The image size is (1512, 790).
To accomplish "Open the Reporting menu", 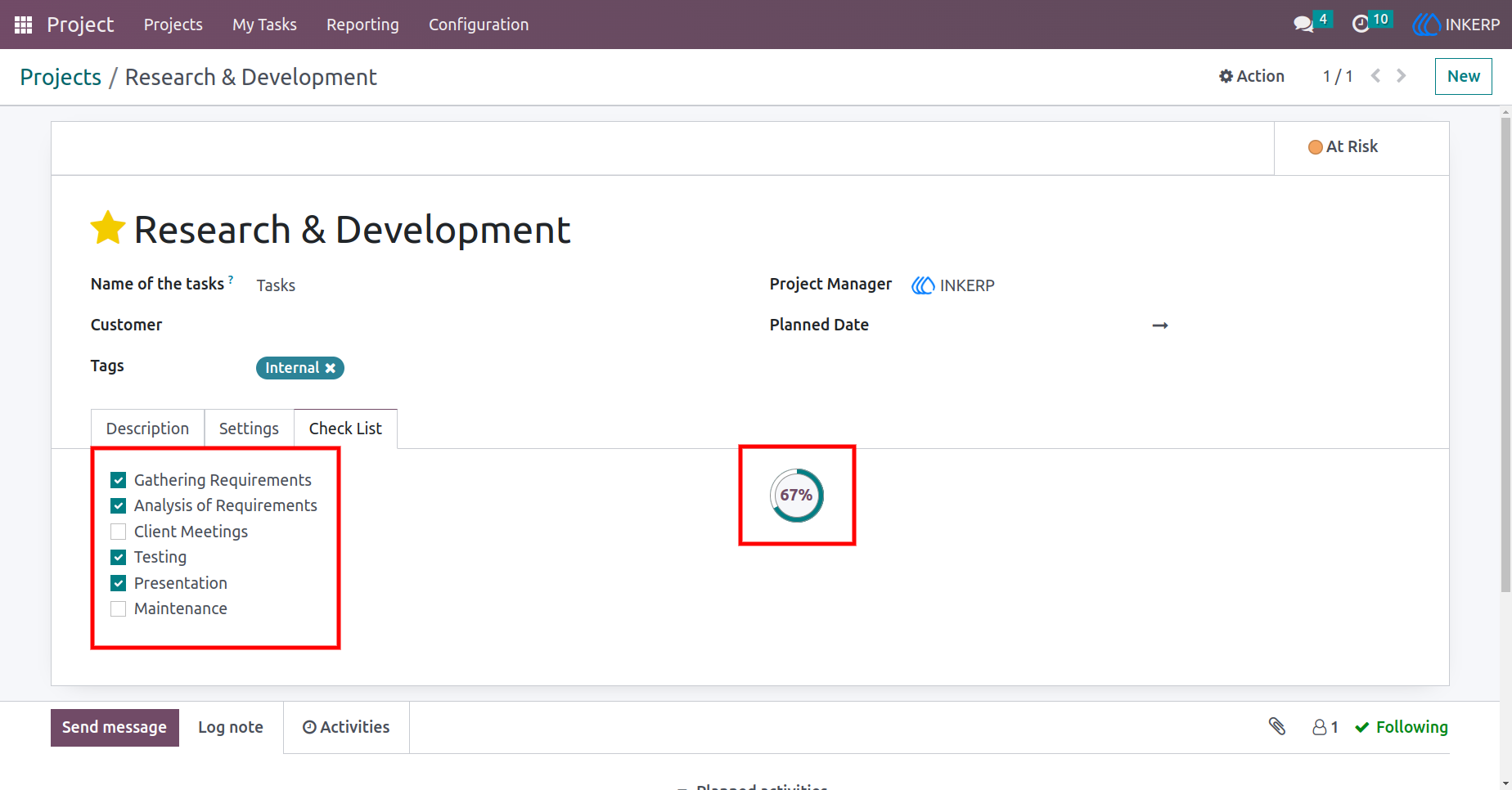I will [362, 25].
